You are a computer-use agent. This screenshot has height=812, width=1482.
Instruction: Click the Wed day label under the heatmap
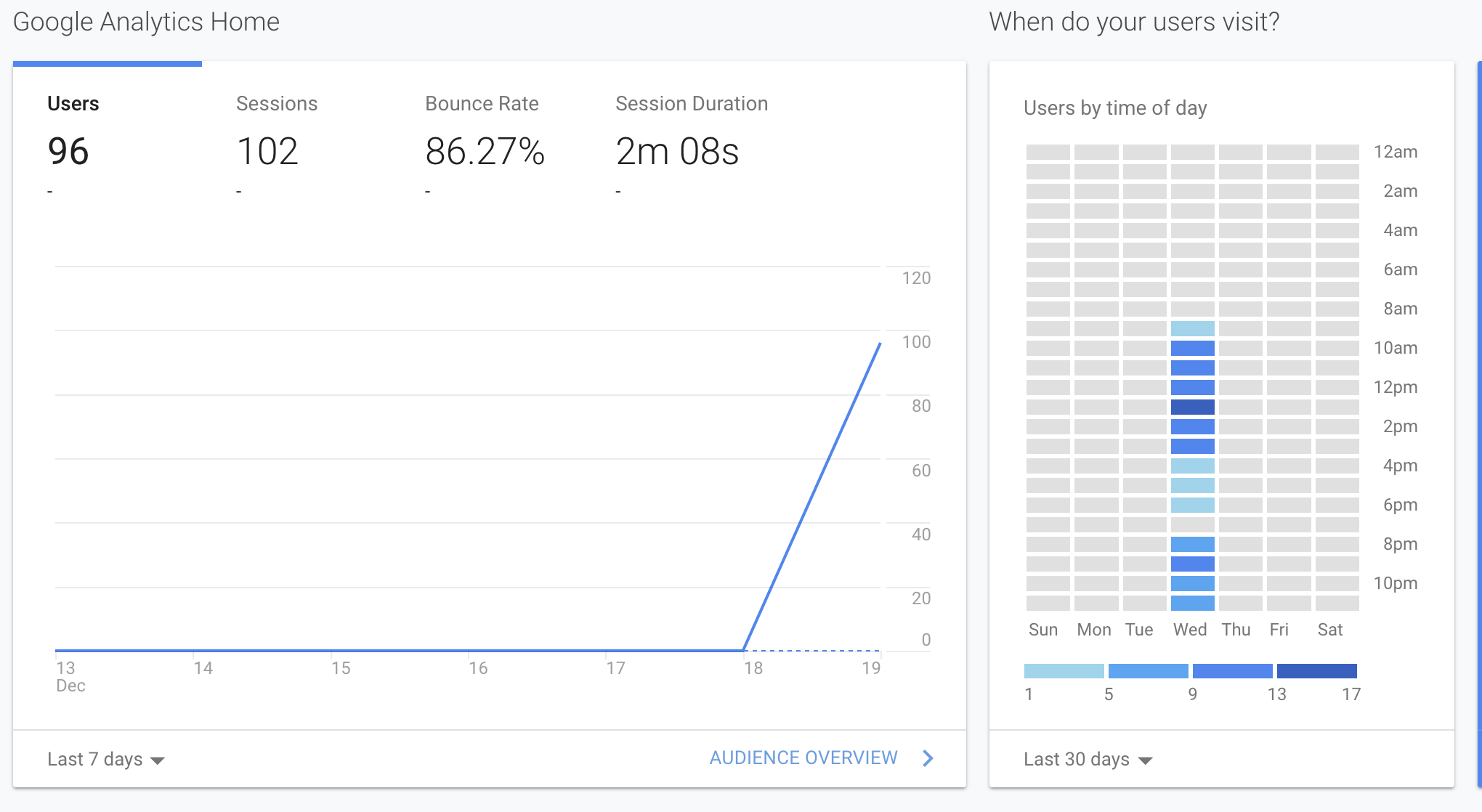point(1190,630)
